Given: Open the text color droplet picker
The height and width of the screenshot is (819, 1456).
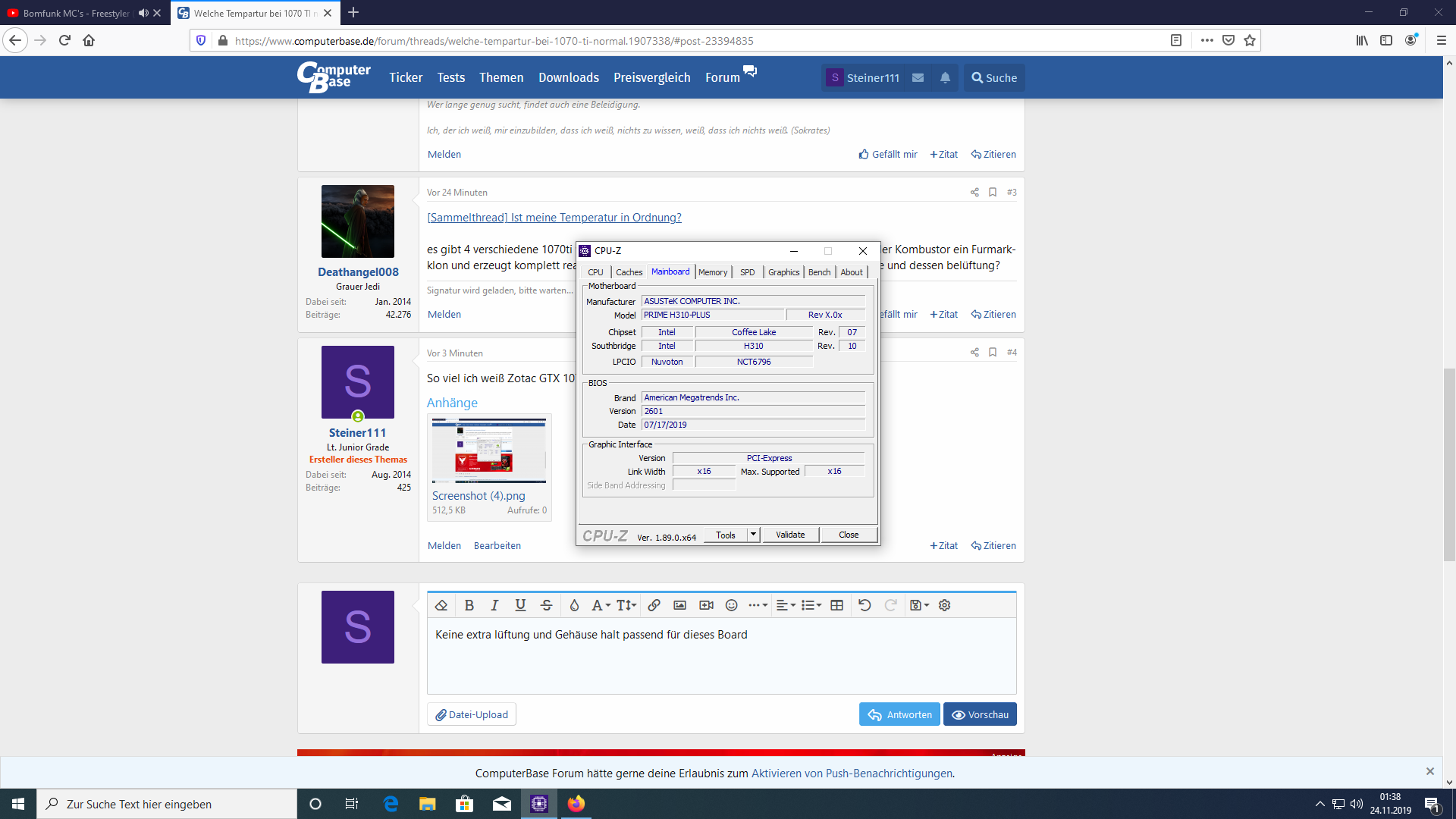Looking at the screenshot, I should [574, 605].
